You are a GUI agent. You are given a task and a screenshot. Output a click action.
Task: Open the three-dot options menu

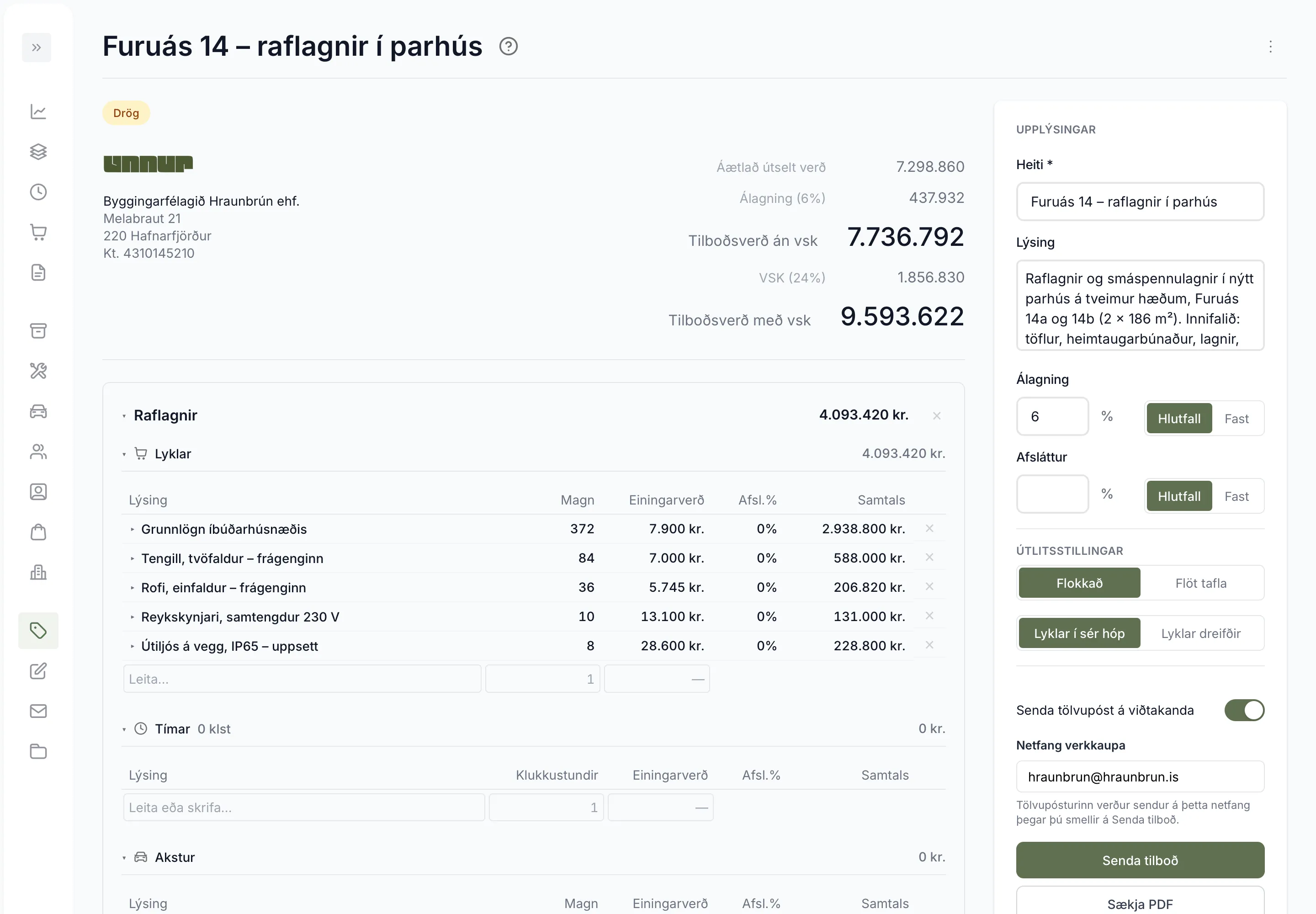click(x=1270, y=47)
